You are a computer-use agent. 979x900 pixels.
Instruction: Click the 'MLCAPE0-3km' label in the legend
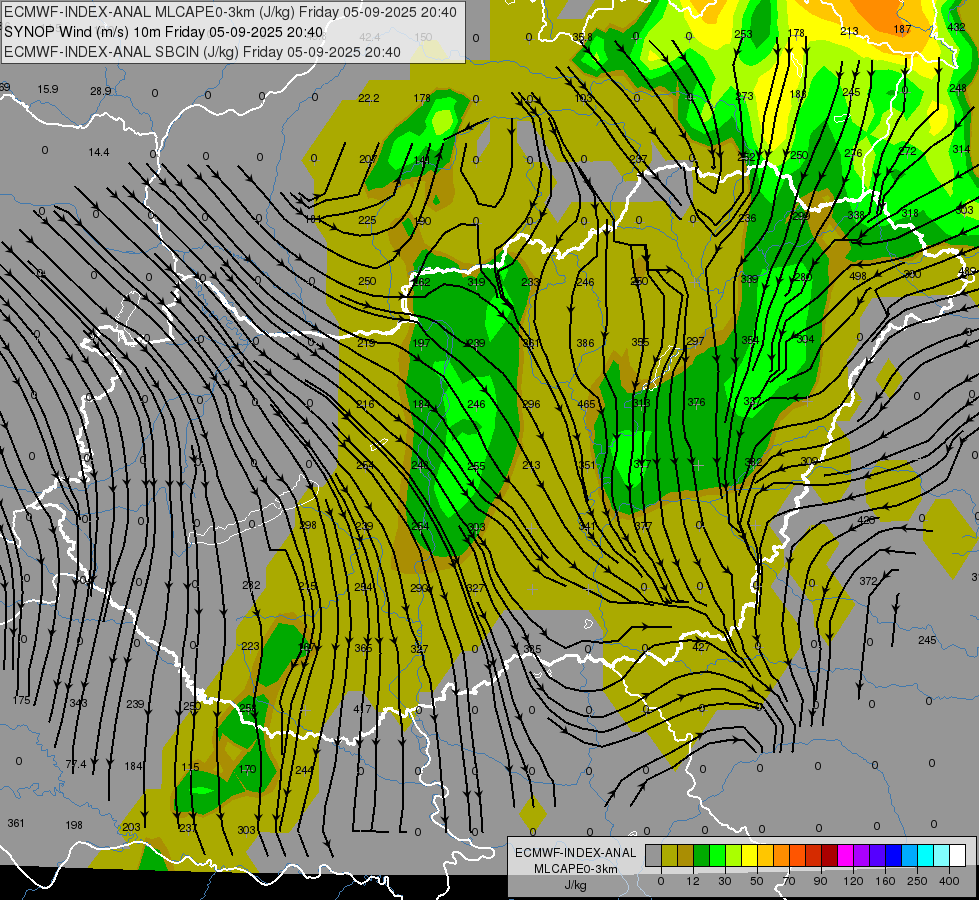pyautogui.click(x=576, y=869)
